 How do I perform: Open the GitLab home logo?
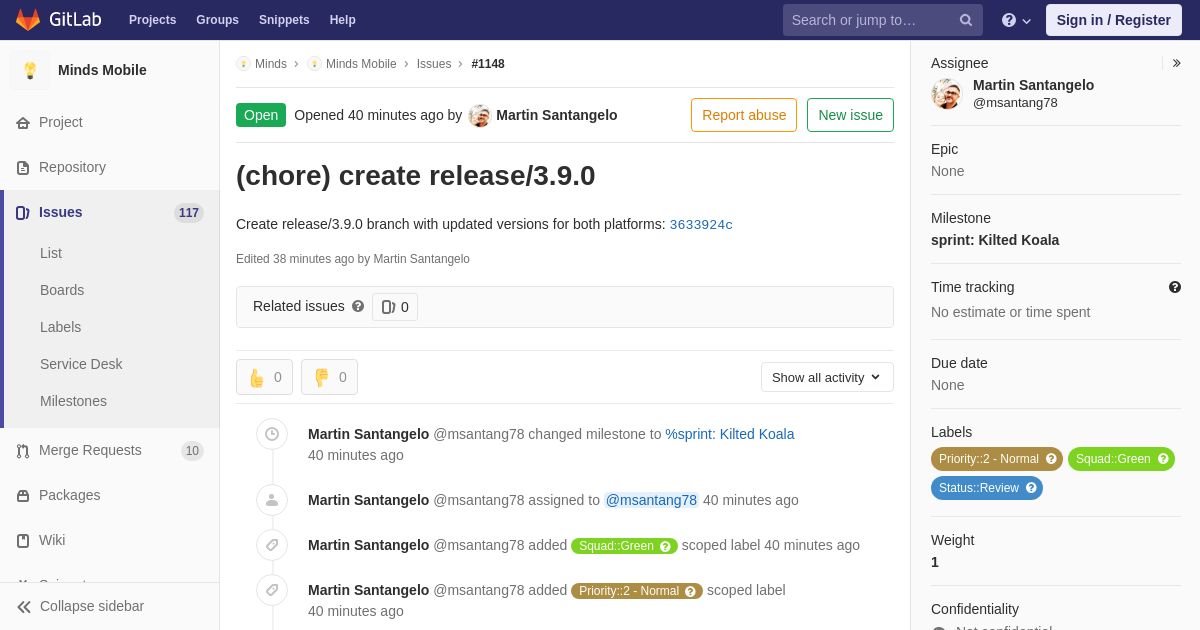click(x=58, y=20)
